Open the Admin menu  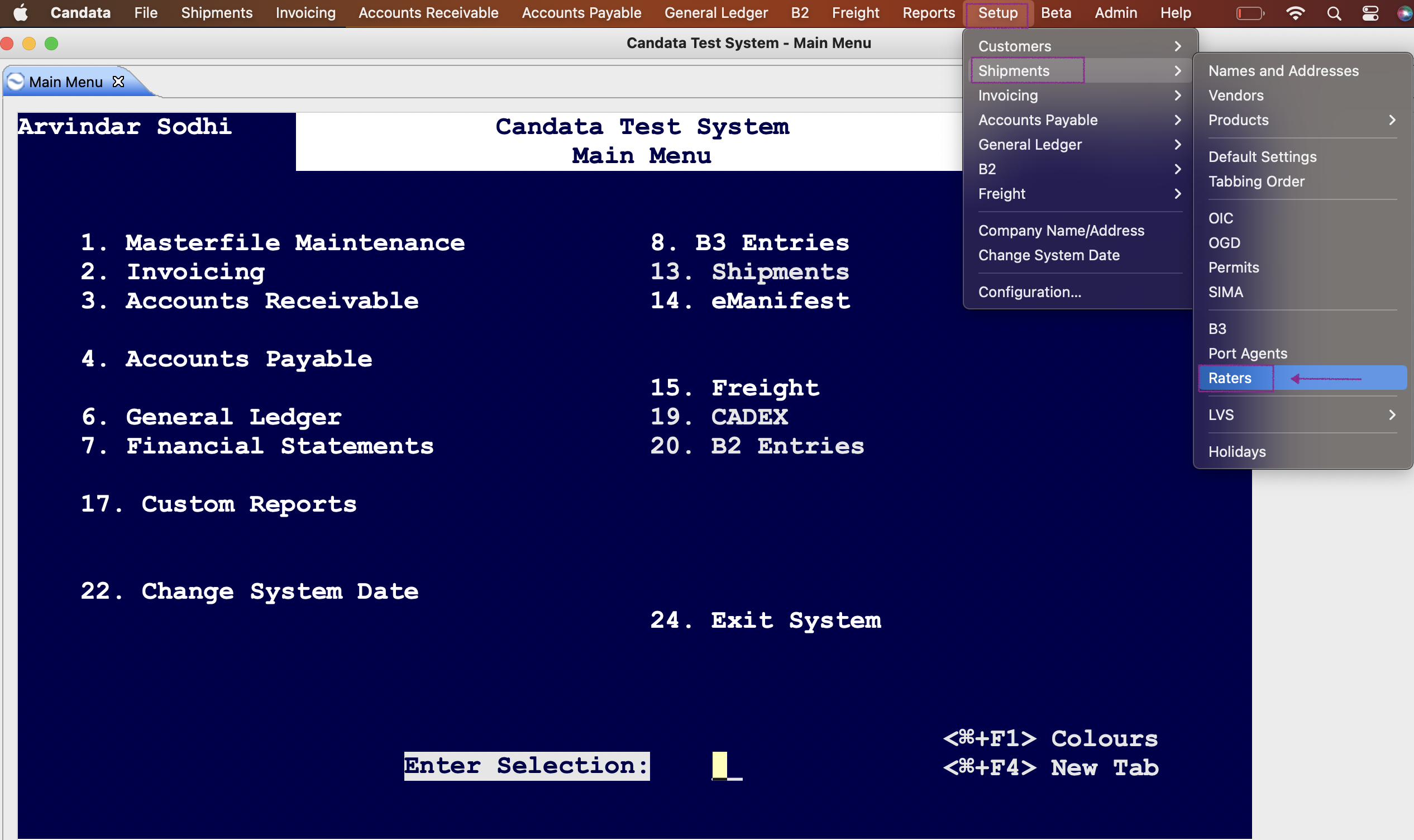pyautogui.click(x=1116, y=13)
